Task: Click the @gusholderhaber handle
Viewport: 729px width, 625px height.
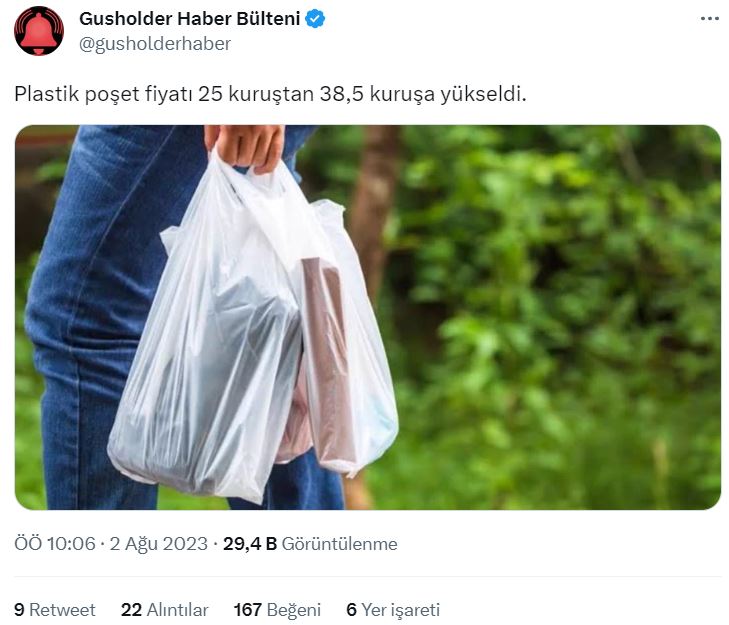Action: [x=155, y=44]
